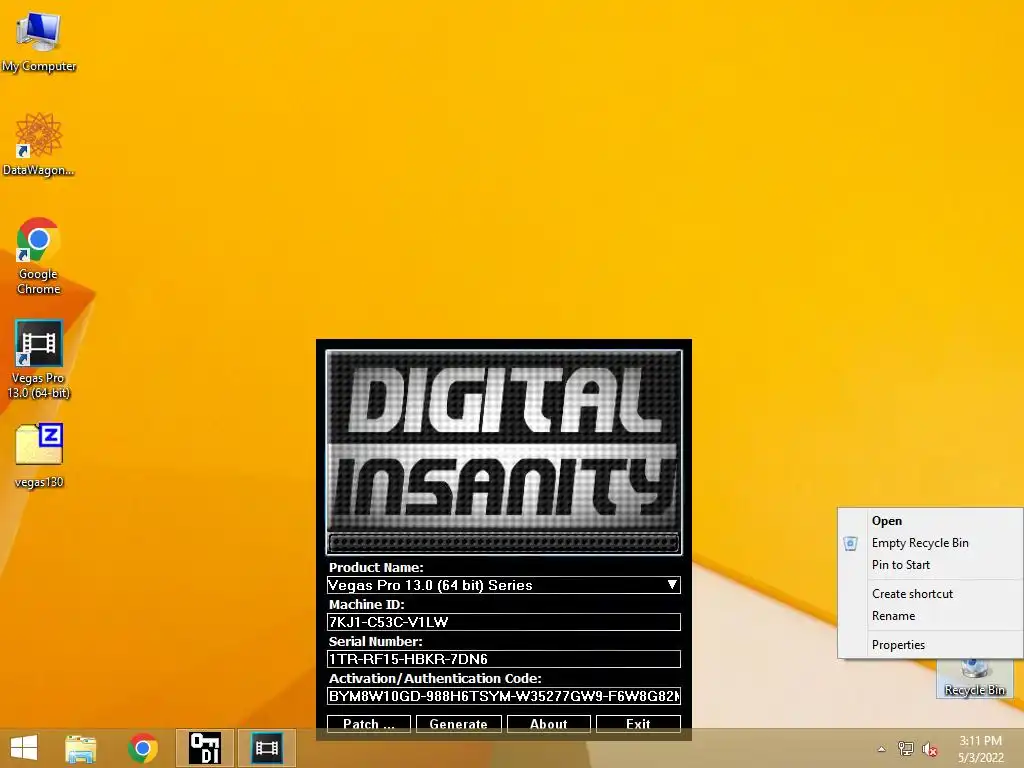The image size is (1024, 768).
Task: Open Chrome from the taskbar
Action: (143, 748)
